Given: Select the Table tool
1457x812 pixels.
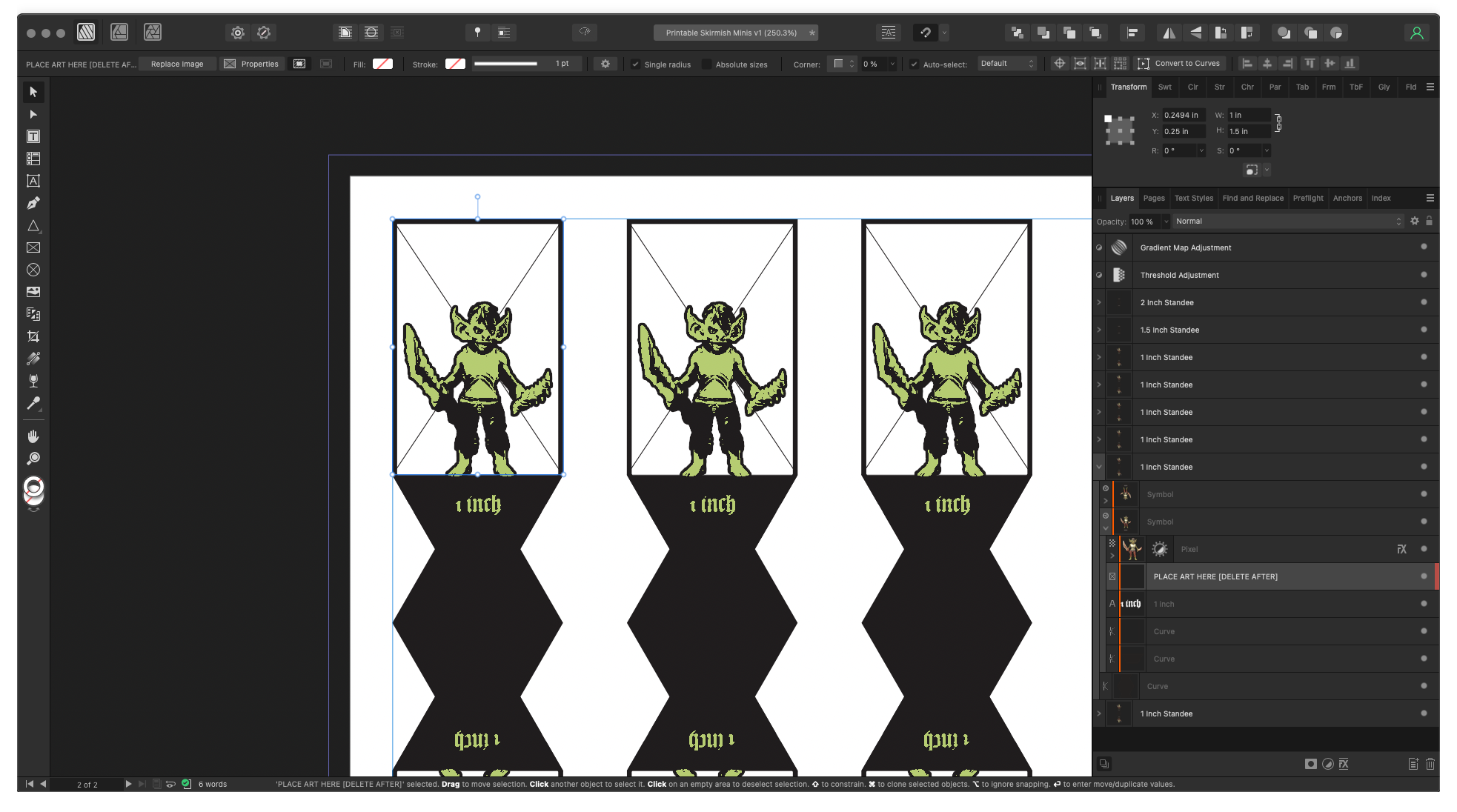Looking at the screenshot, I should tap(33, 159).
